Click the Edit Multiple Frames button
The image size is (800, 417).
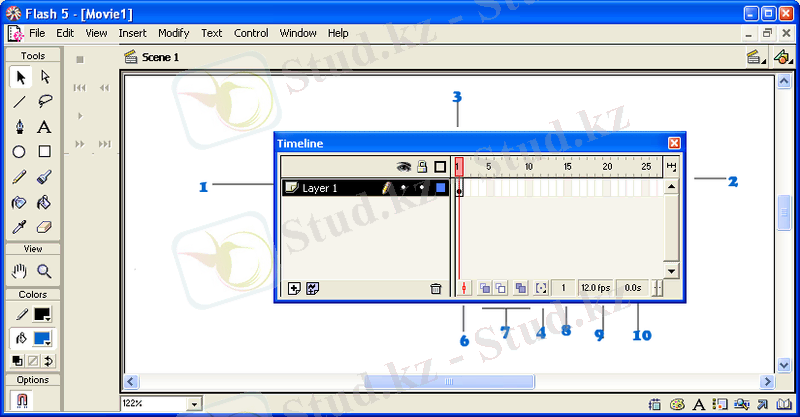click(520, 288)
